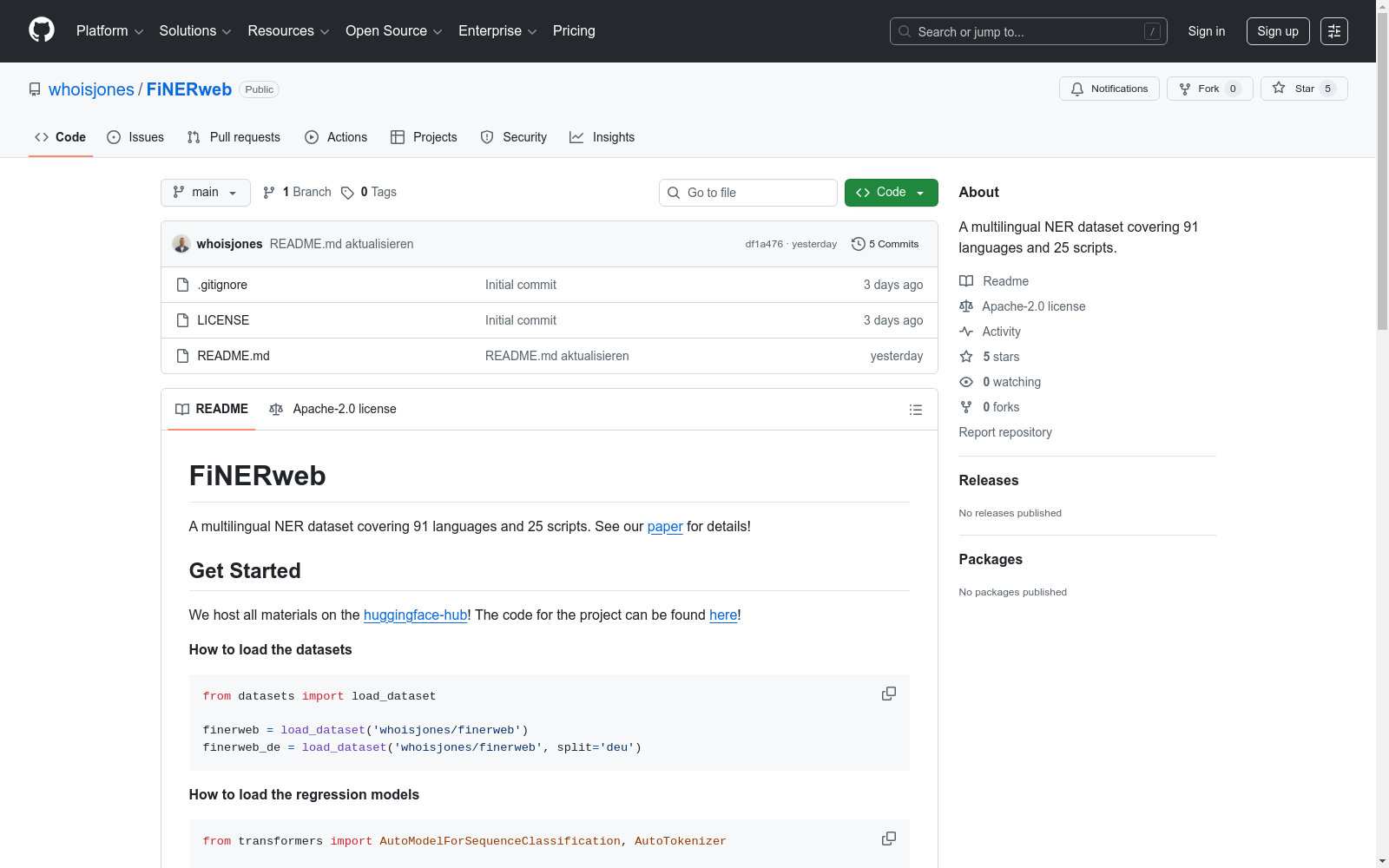Open the .gitignore file
Image resolution: width=1389 pixels, height=868 pixels.
pyautogui.click(x=222, y=285)
